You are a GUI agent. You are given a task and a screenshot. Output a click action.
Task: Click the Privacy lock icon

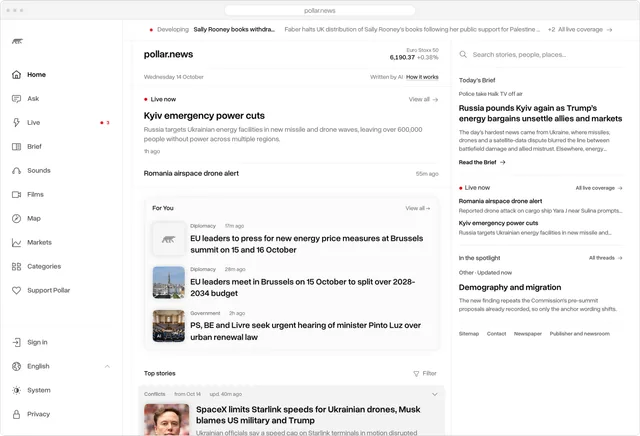tap(16, 414)
